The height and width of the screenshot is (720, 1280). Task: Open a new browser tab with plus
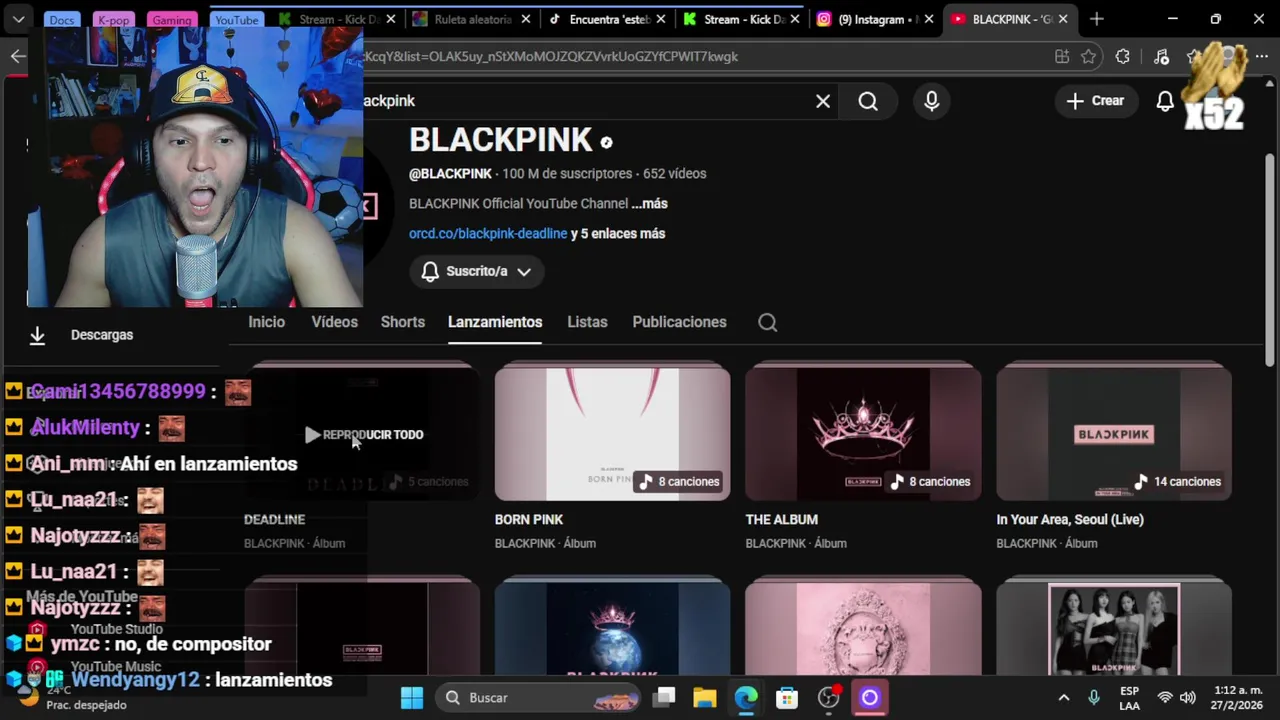coord(1097,19)
